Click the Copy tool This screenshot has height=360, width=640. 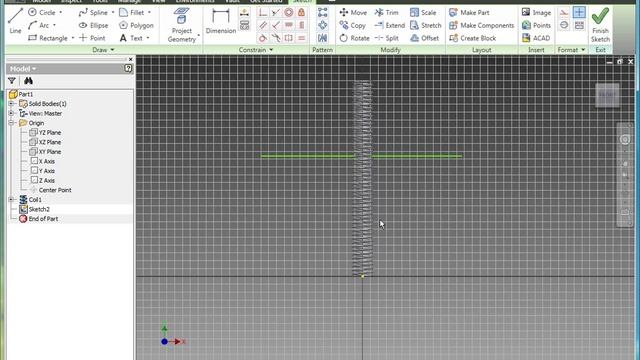pos(352,25)
